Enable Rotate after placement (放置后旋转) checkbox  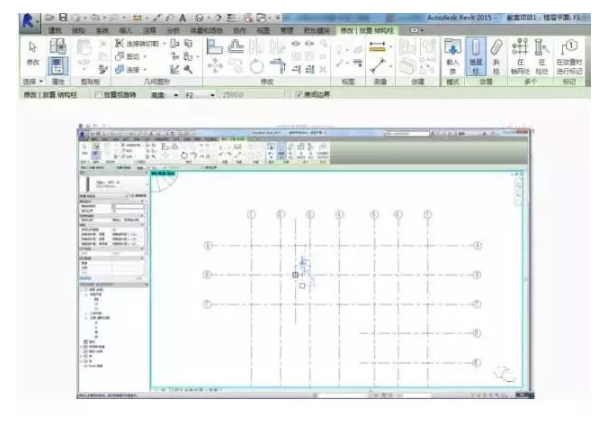(x=99, y=94)
